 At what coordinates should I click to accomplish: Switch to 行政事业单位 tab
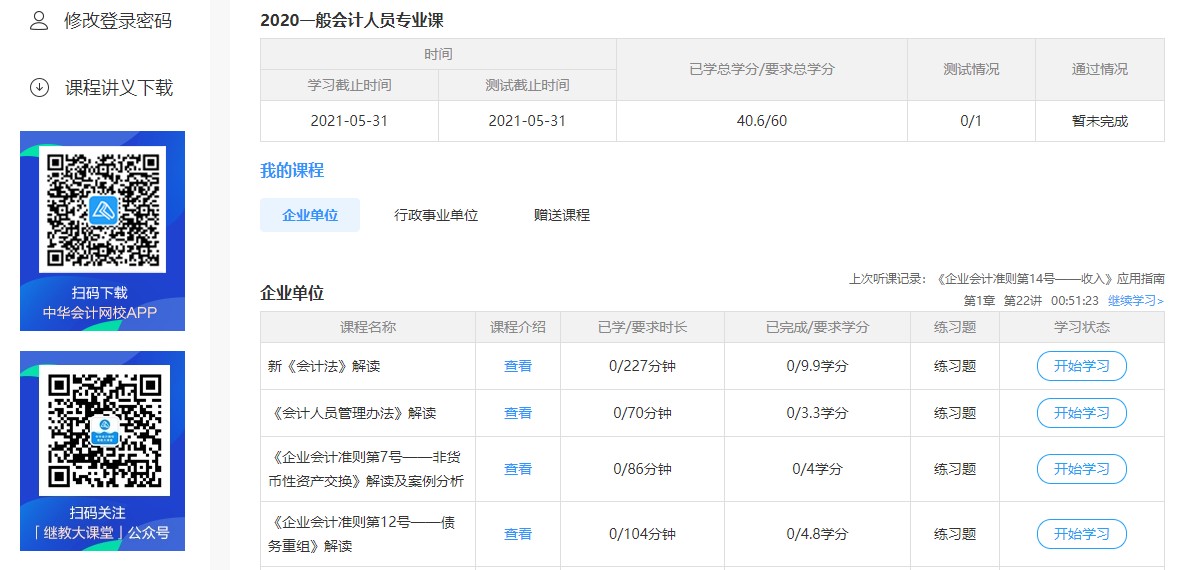pyautogui.click(x=436, y=215)
